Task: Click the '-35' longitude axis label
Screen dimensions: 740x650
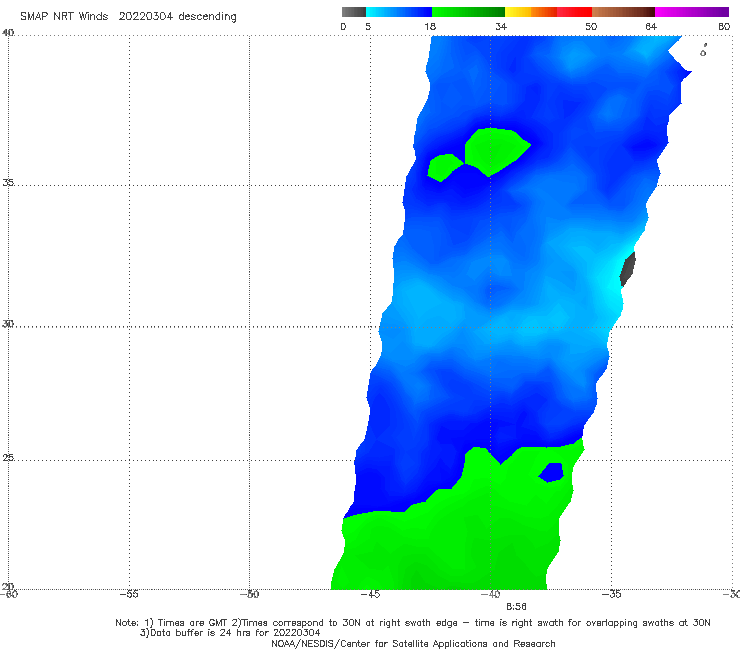Action: coord(611,594)
